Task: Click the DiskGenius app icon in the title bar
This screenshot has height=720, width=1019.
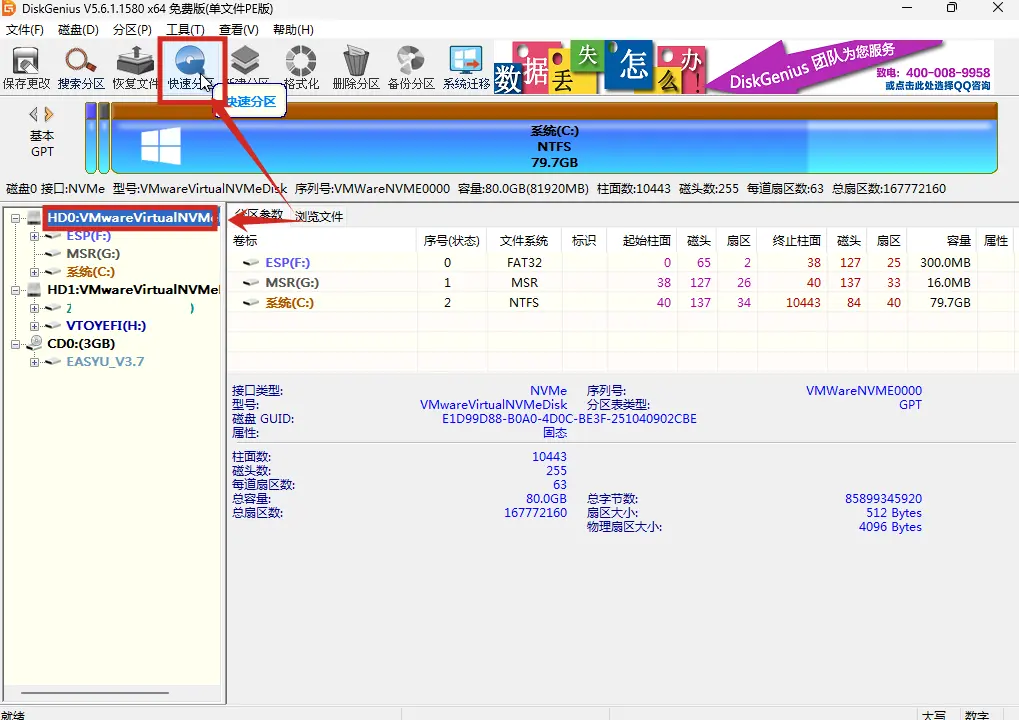Action: pos(9,8)
